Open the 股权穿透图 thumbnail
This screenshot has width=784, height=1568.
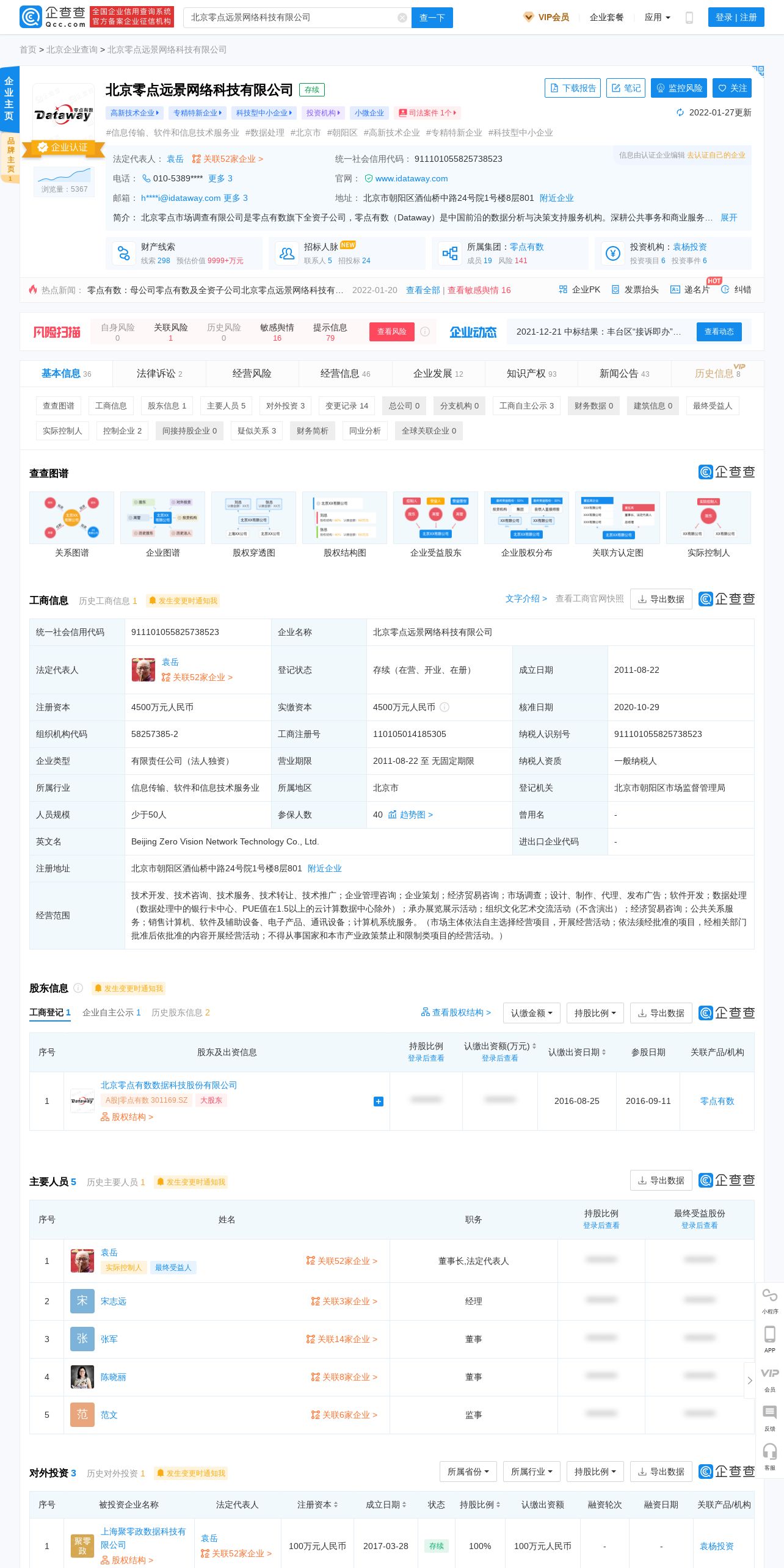(x=254, y=518)
